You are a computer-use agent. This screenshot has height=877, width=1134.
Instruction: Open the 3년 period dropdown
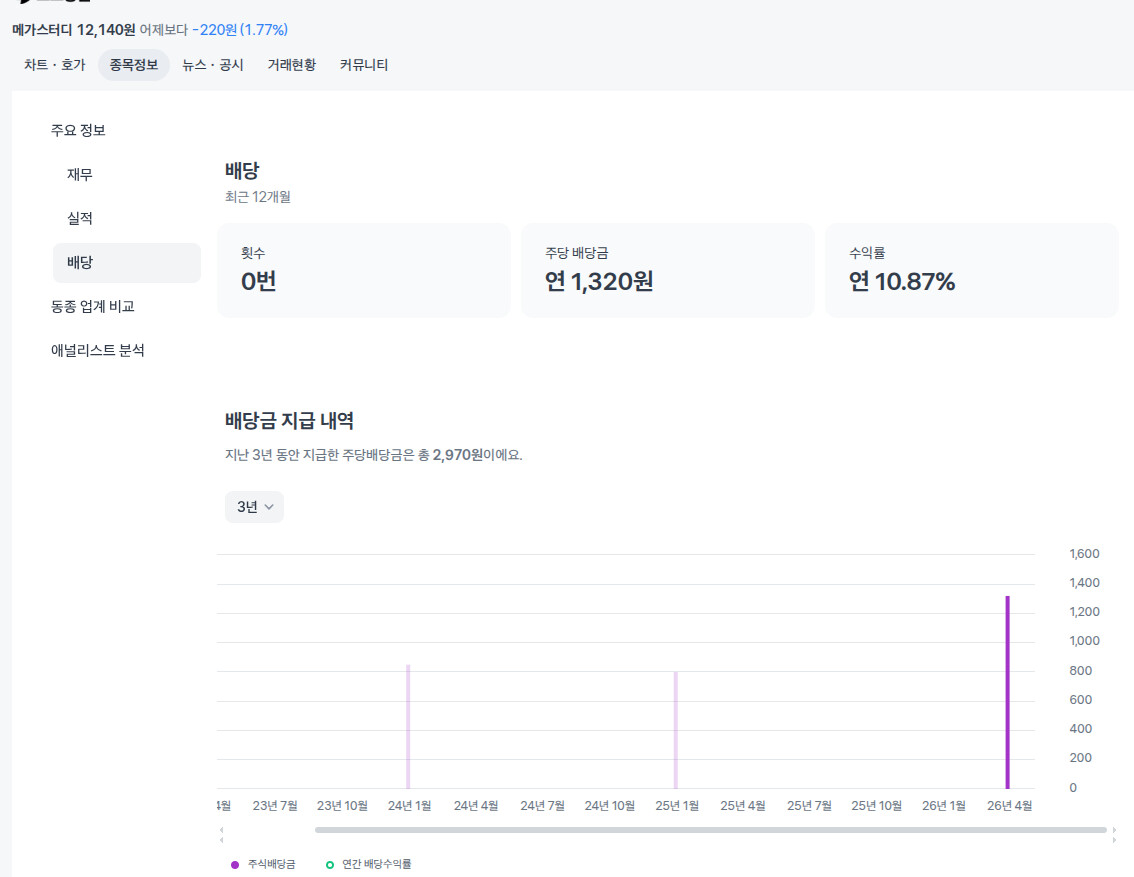click(x=254, y=507)
